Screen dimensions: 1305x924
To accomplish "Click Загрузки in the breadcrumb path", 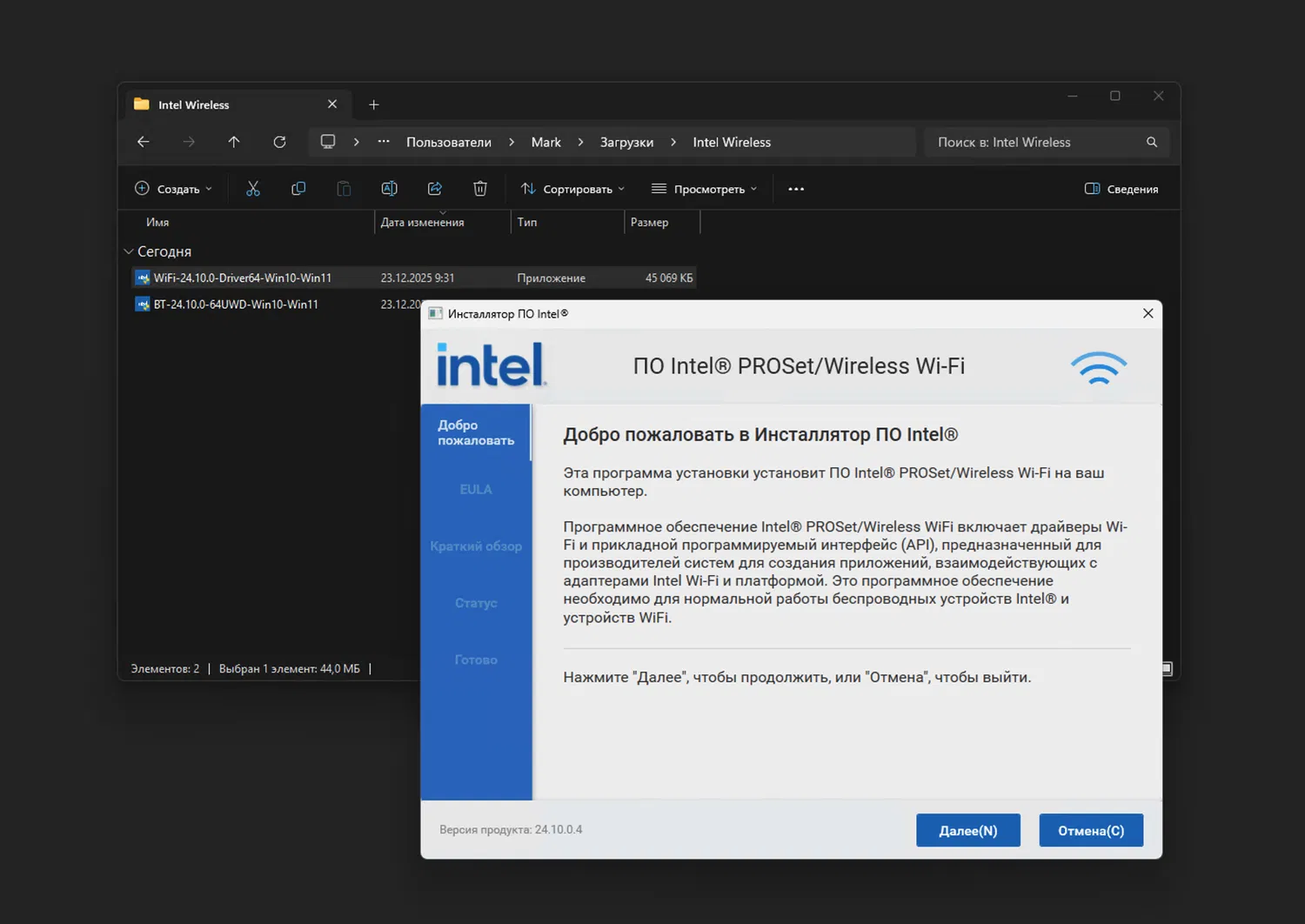I will click(626, 142).
